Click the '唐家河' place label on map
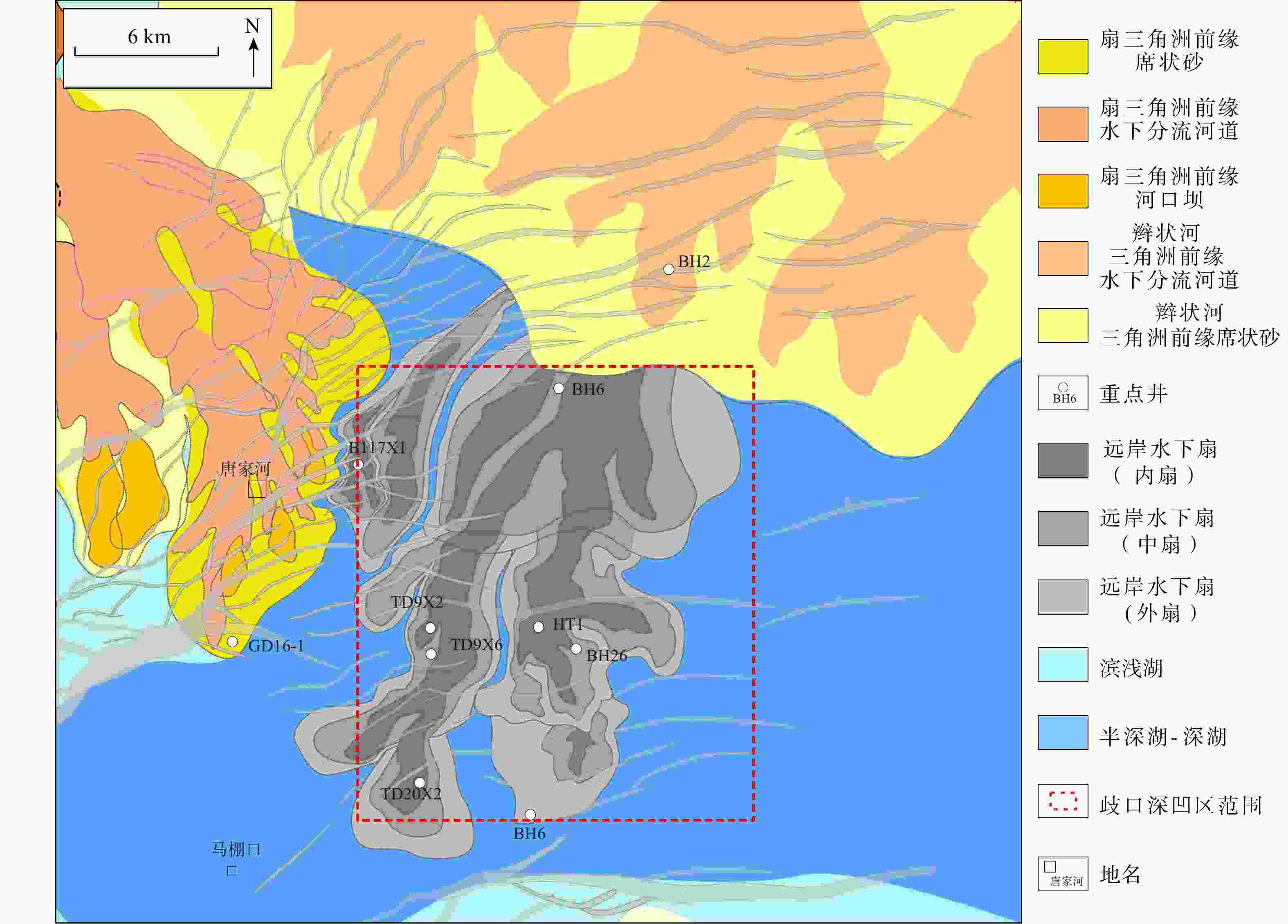Viewport: 1288px width, 924px height. pyautogui.click(x=245, y=469)
